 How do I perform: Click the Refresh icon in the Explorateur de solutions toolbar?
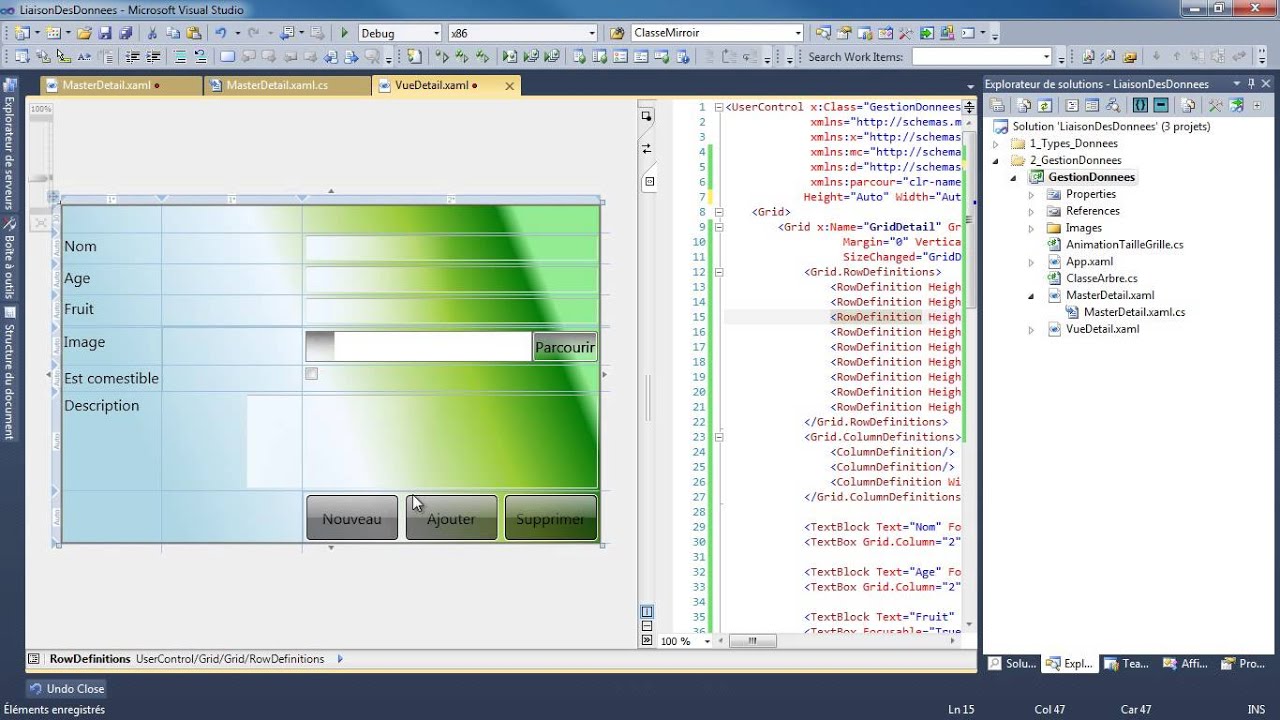(x=1044, y=105)
